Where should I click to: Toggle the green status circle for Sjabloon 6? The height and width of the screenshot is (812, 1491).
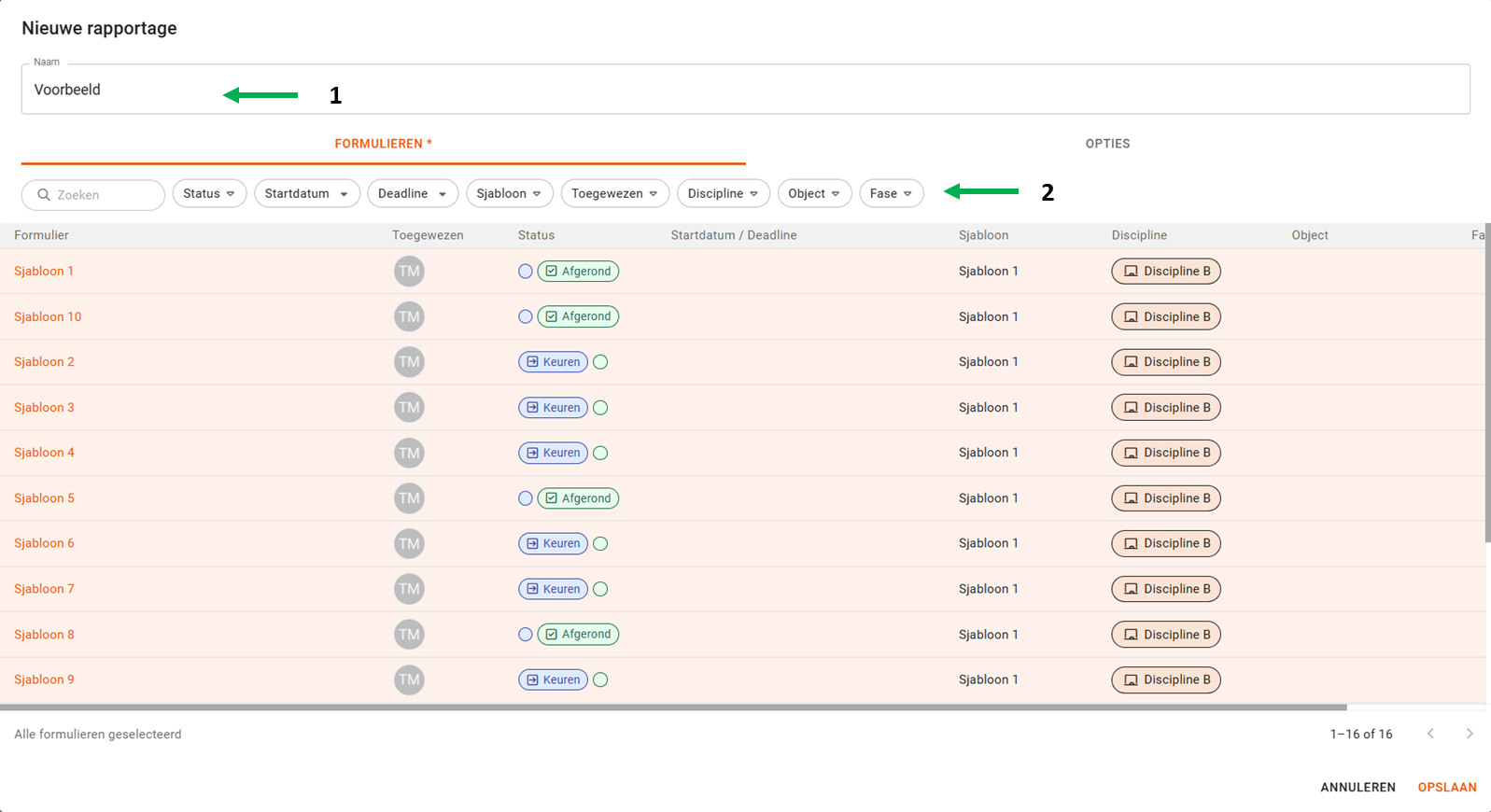(600, 544)
